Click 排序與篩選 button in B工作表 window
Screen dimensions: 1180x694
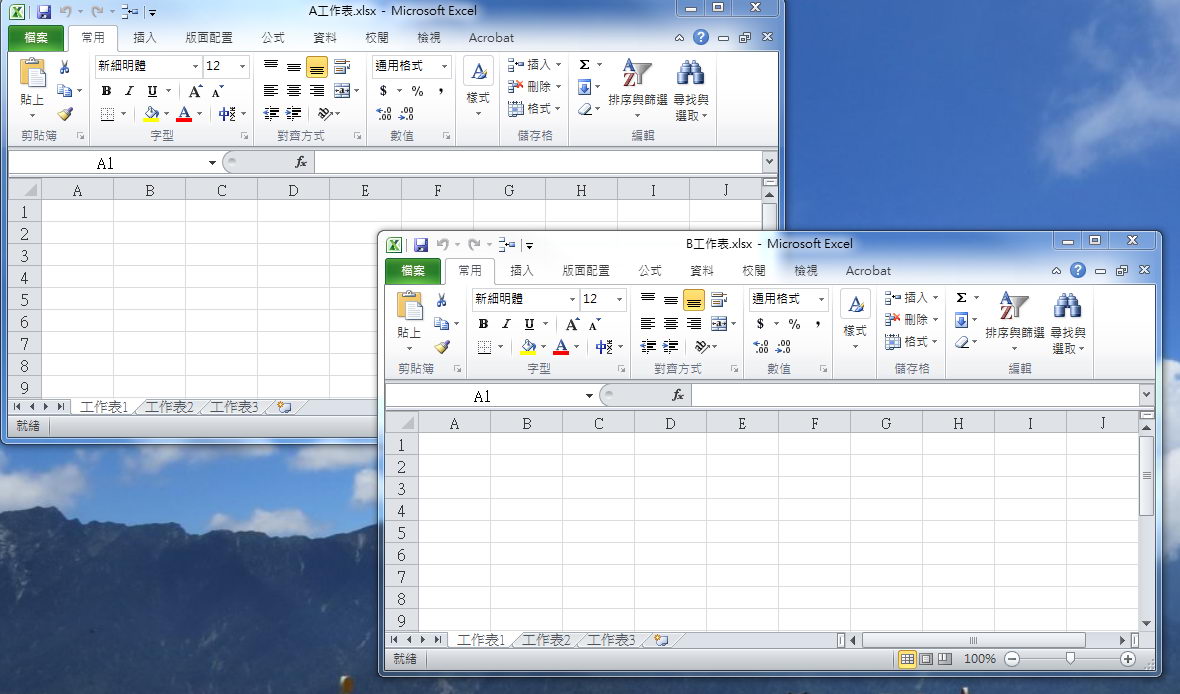1014,321
